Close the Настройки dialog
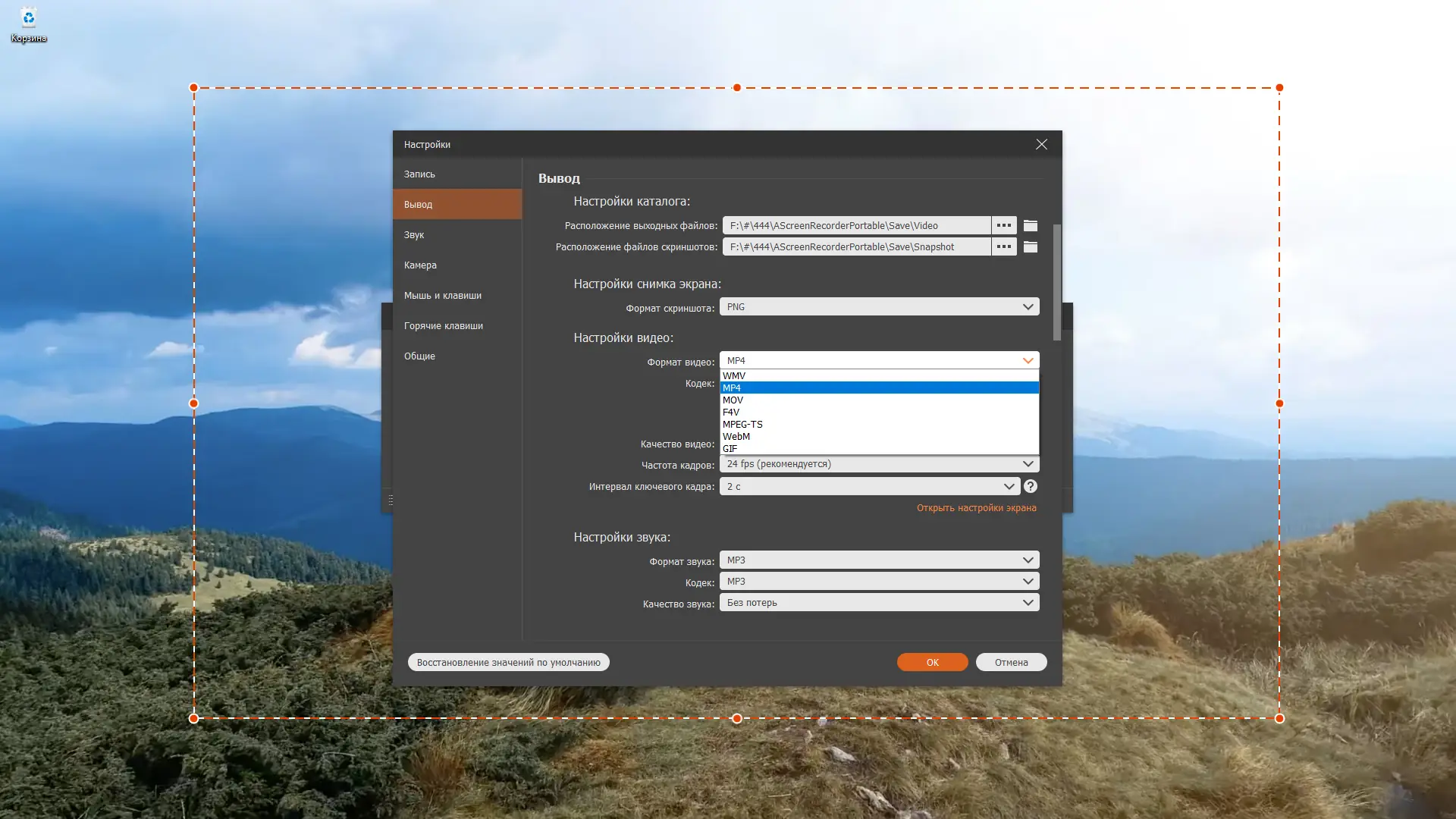 tap(1041, 144)
